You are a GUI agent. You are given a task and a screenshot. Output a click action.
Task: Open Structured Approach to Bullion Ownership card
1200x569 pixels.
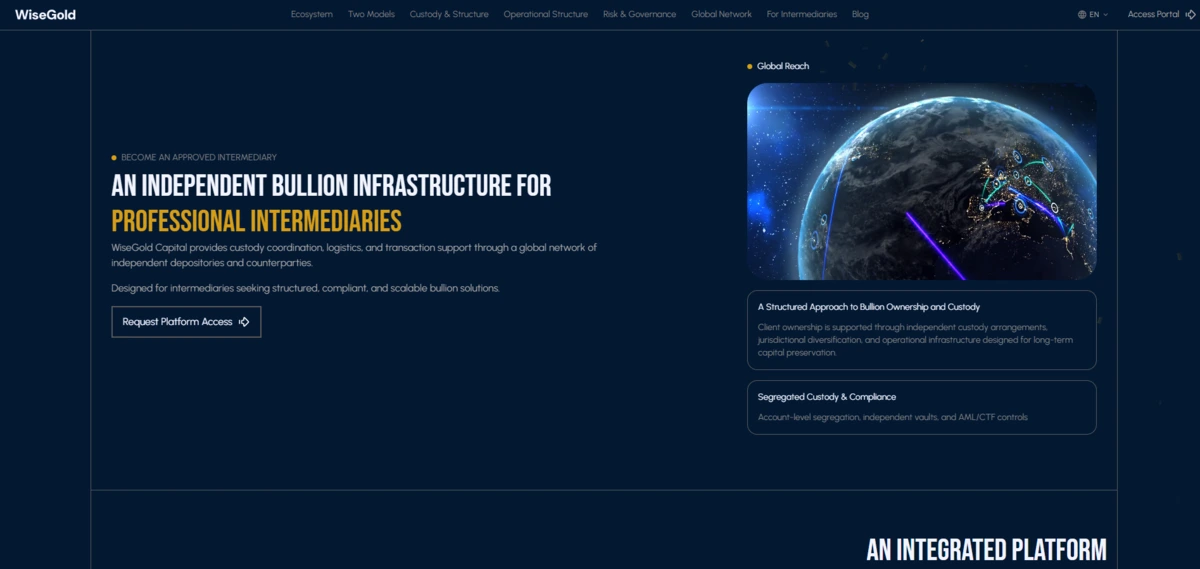[921, 330]
